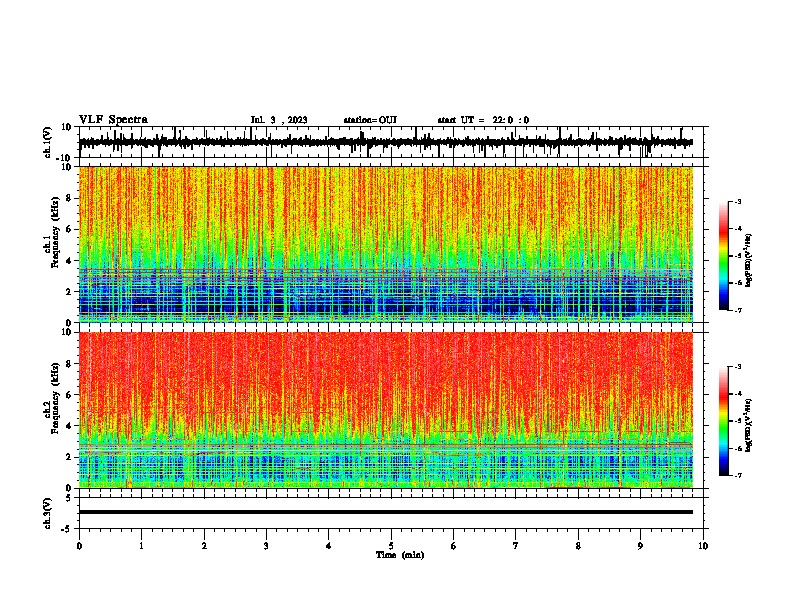
Task: Click the ch.3 flat black voltage trace
Action: click(386, 512)
